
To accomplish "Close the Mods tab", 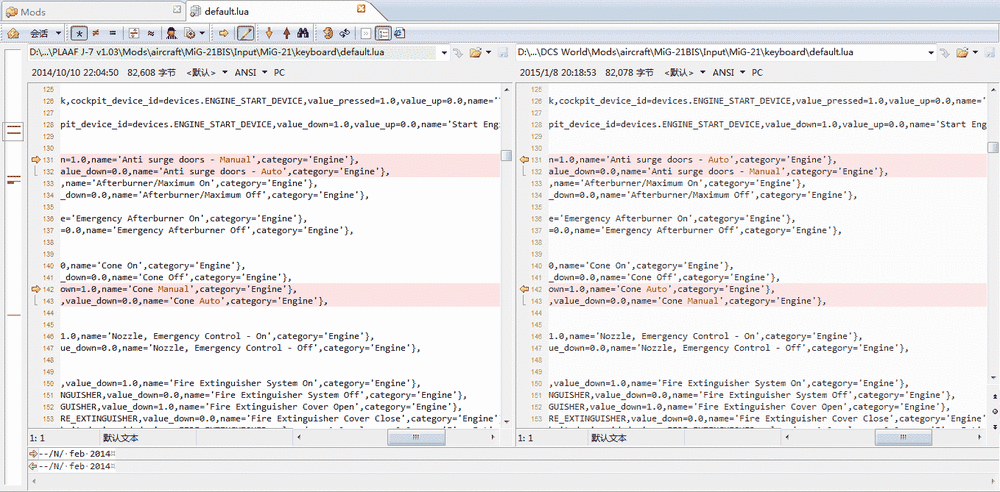I will click(177, 10).
